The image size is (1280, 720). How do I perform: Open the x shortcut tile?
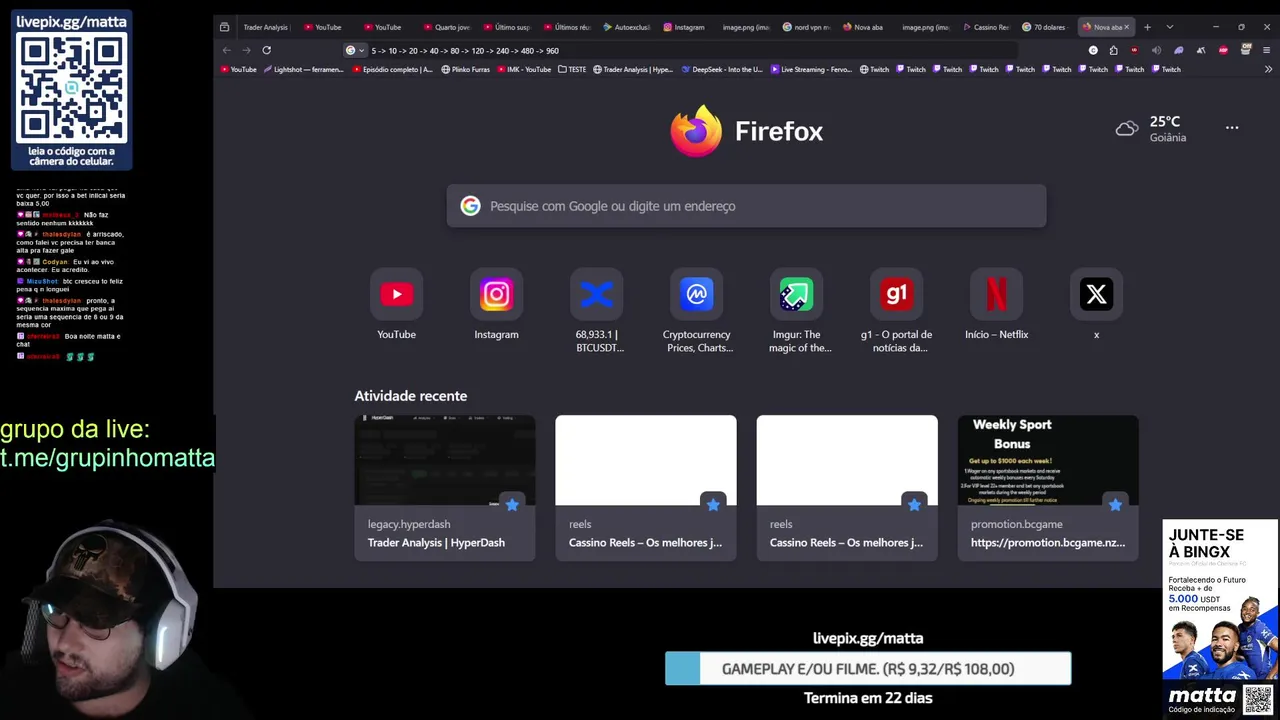point(1096,305)
